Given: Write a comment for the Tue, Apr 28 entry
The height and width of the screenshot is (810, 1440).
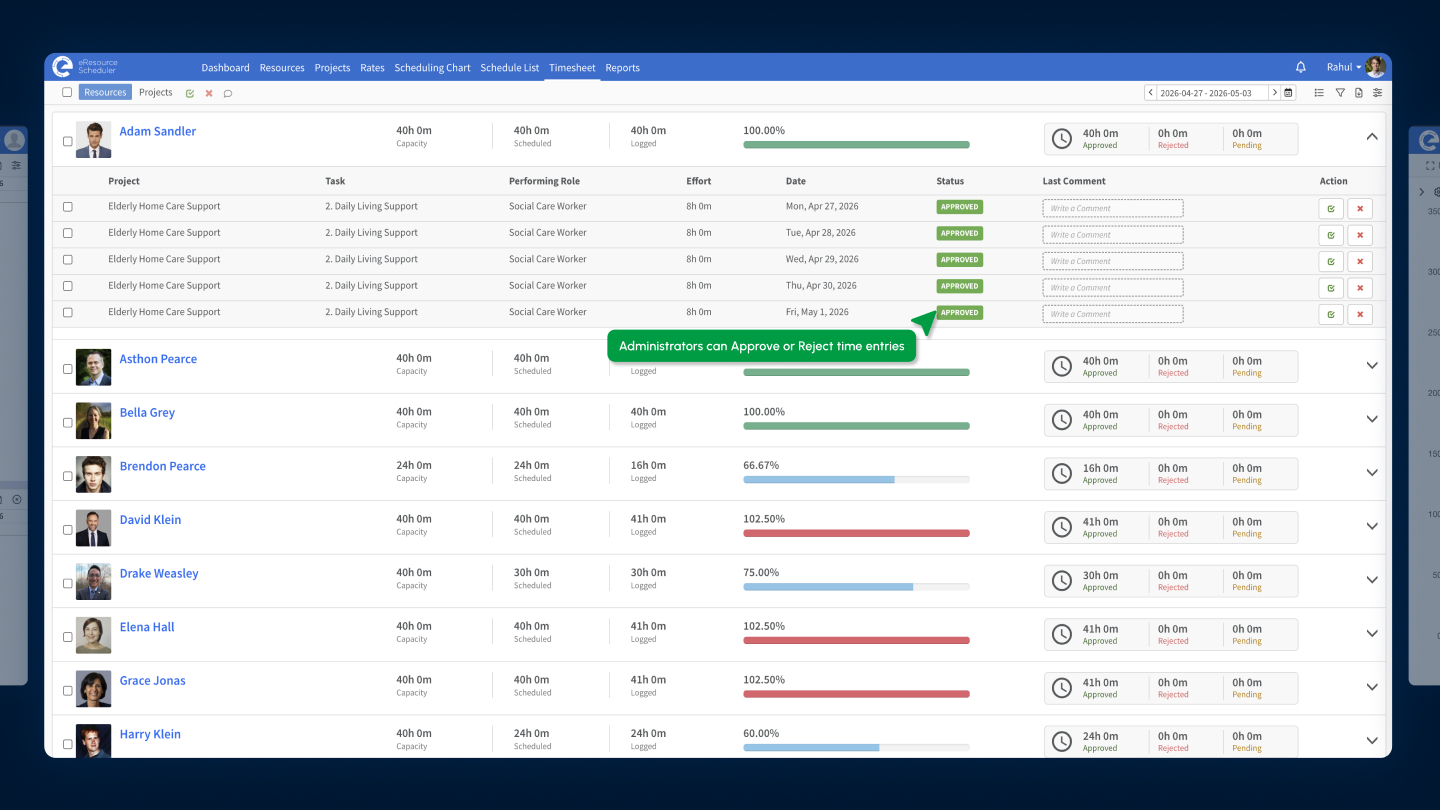Looking at the screenshot, I should click(x=1112, y=235).
